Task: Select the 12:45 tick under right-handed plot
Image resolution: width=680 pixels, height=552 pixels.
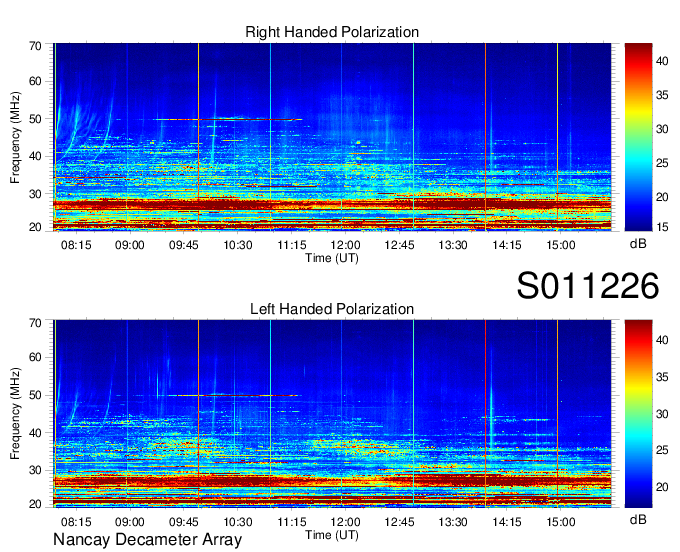Action: pyautogui.click(x=399, y=245)
